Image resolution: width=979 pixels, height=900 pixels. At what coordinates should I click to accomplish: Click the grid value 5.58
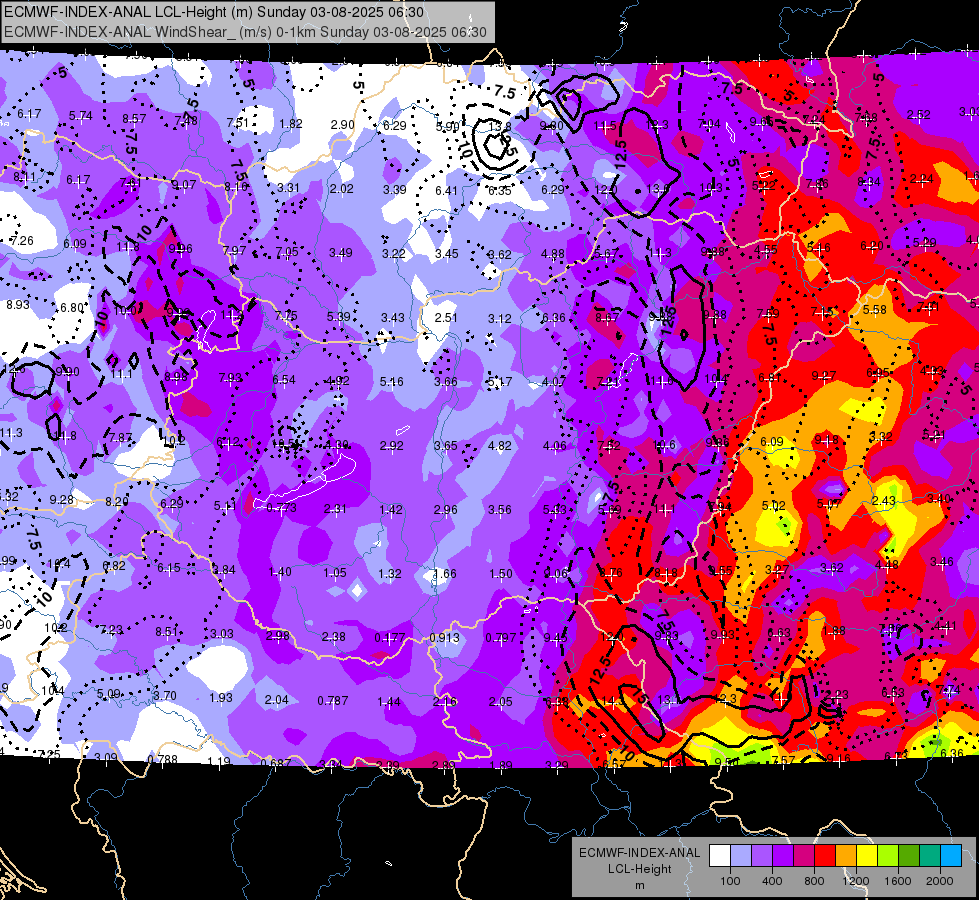[x=875, y=310]
